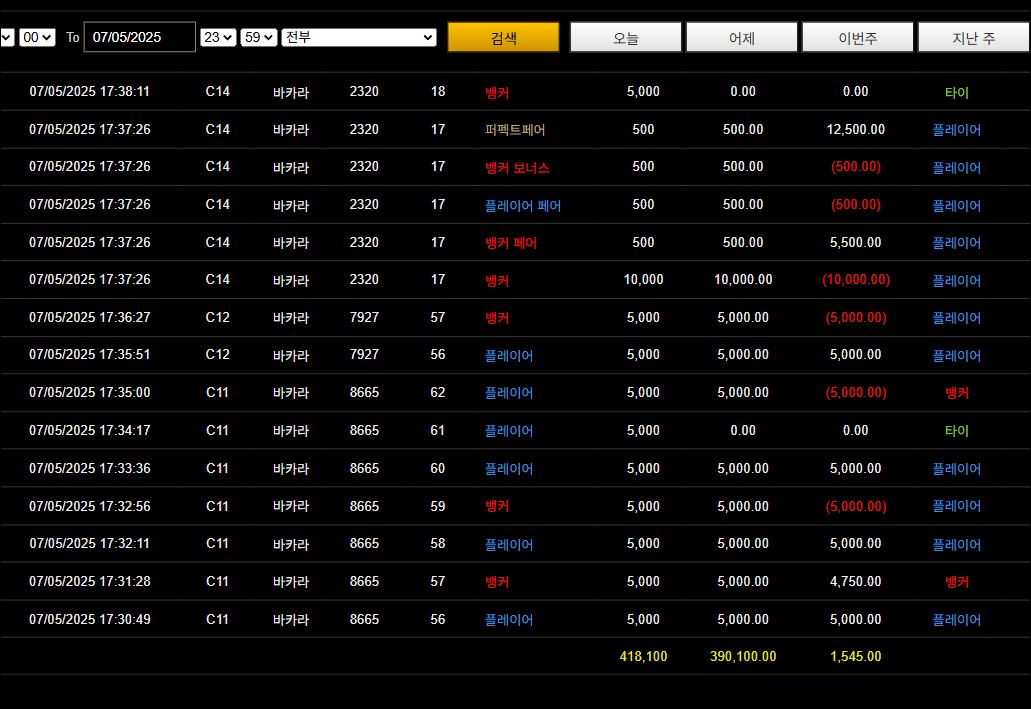Screen dimensions: 1031x709
Task: Click the 4,750.00 payout value
Action: click(x=855, y=581)
